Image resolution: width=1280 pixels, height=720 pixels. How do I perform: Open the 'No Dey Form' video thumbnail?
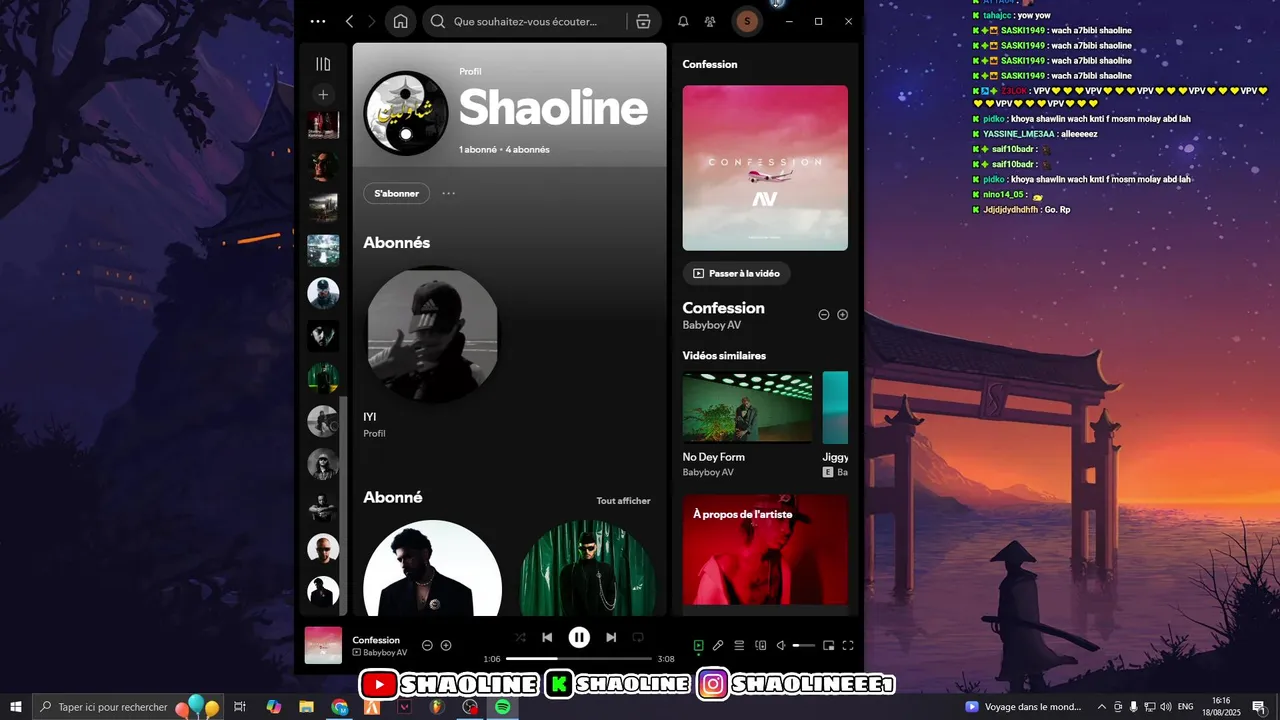tap(748, 407)
